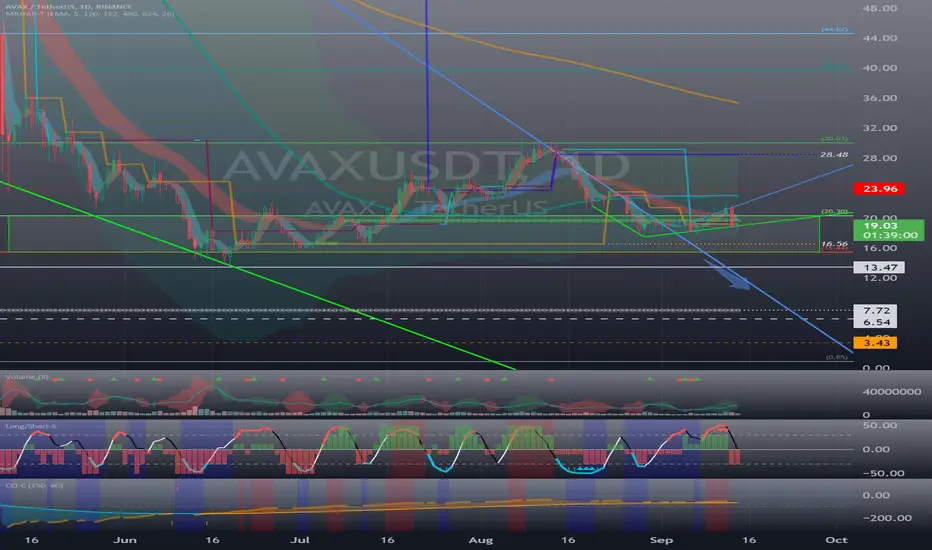Click the AVAX / TetherUS, 1D, BINANCE symbol title
932x550 pixels.
[x=68, y=7]
